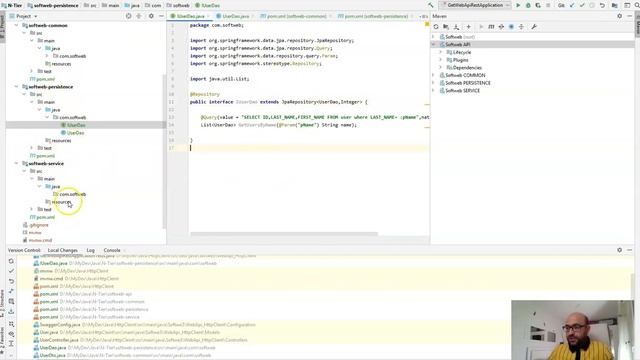Expand Softweb PERSISTENCE Maven node
The width and height of the screenshot is (640, 360).
click(433, 83)
